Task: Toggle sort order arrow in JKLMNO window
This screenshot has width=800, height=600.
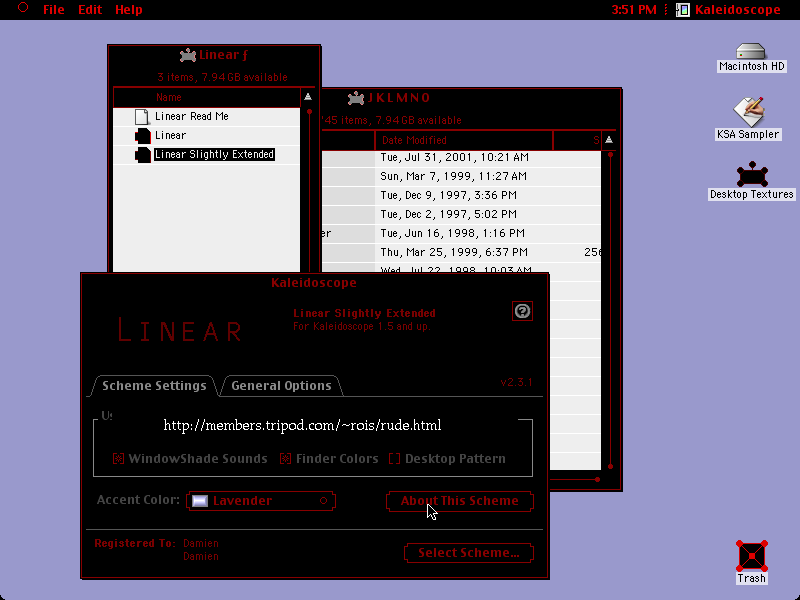Action: pos(609,140)
